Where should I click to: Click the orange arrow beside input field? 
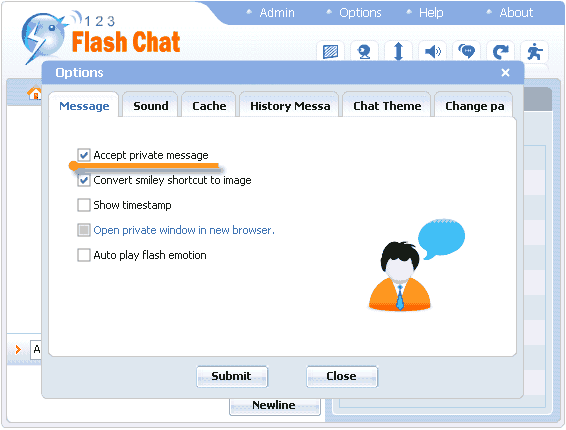point(18,349)
